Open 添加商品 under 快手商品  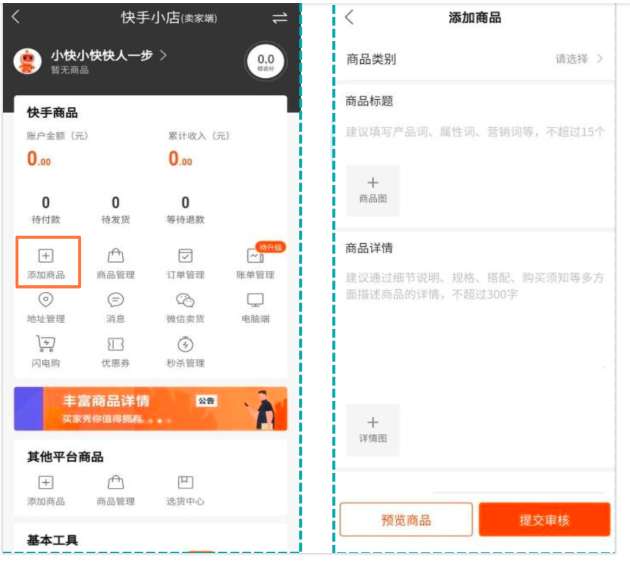pyautogui.click(x=46, y=264)
